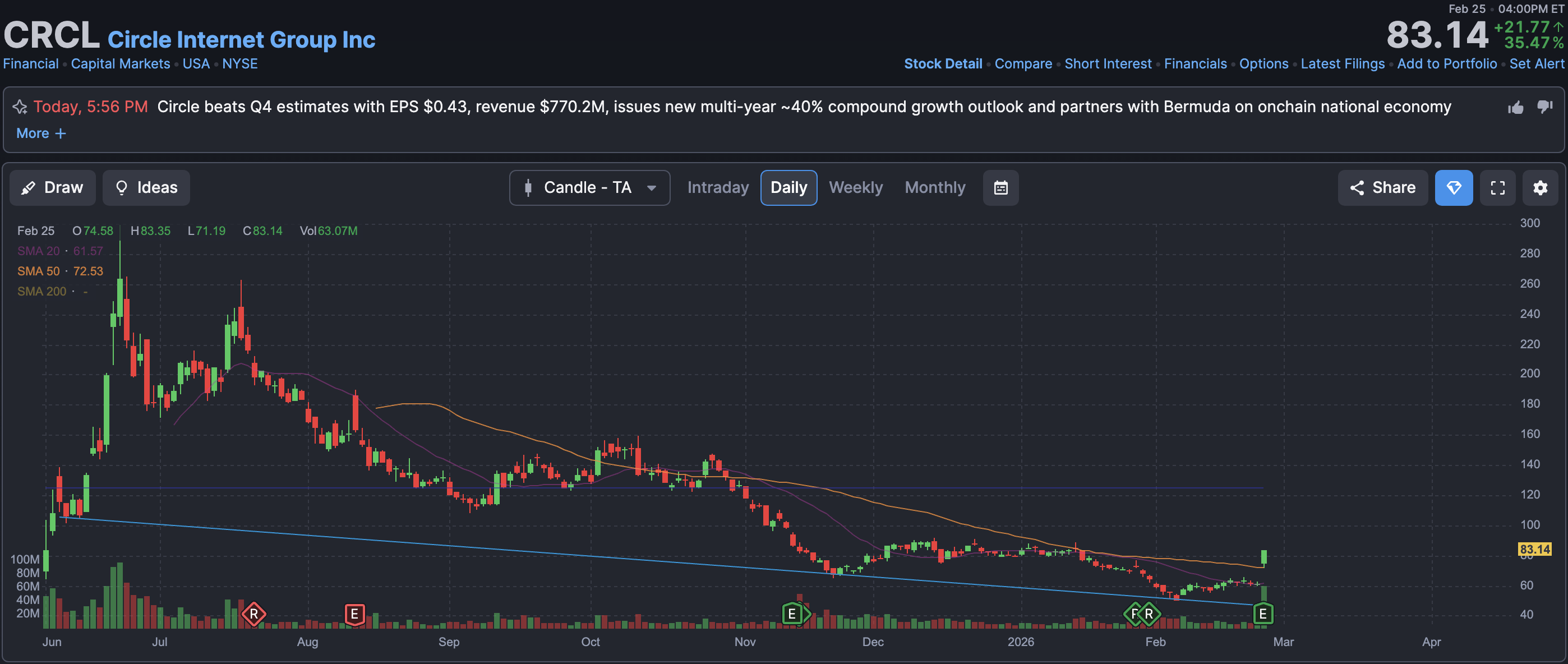Open the calendar date range icon
This screenshot has width=1568, height=664.
pyautogui.click(x=1000, y=187)
